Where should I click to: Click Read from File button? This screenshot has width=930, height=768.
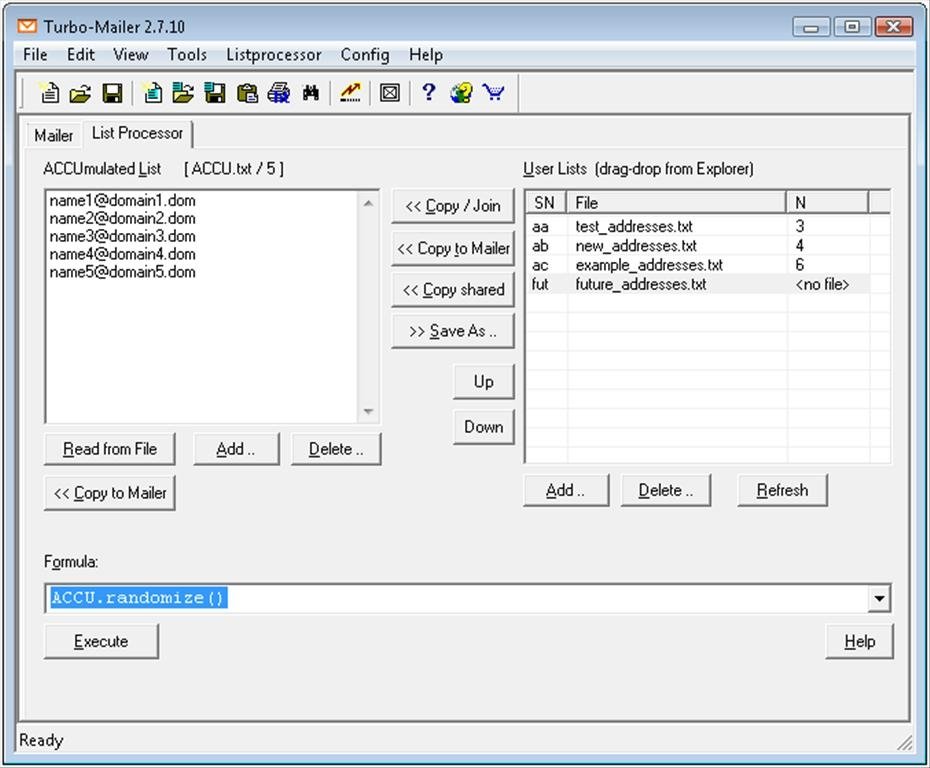[x=110, y=449]
